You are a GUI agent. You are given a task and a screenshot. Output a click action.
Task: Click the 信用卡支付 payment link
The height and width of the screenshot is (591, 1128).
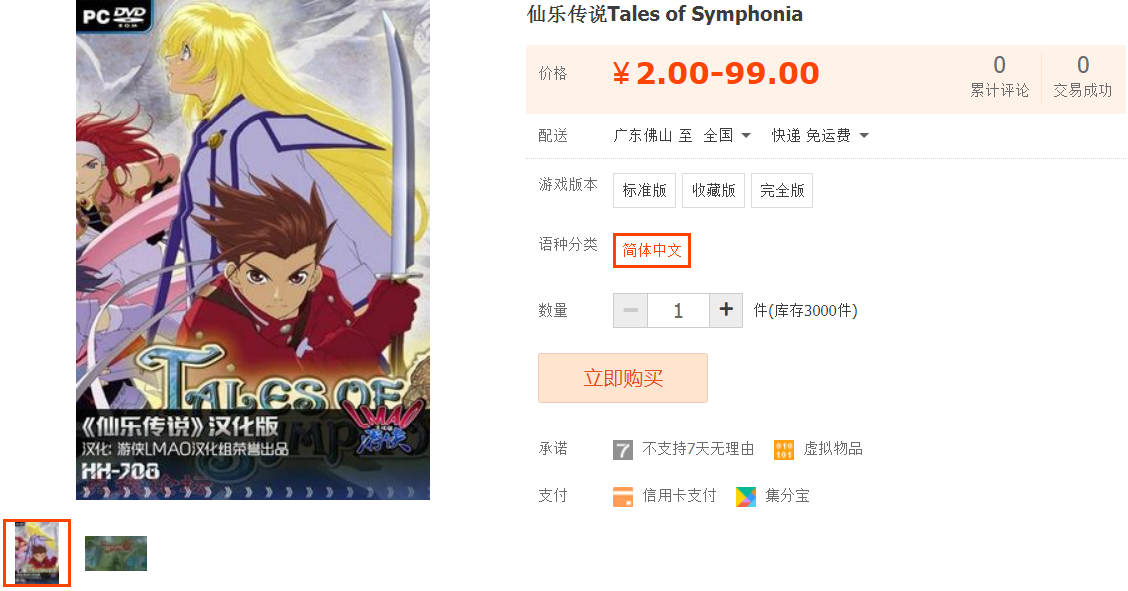click(x=679, y=495)
